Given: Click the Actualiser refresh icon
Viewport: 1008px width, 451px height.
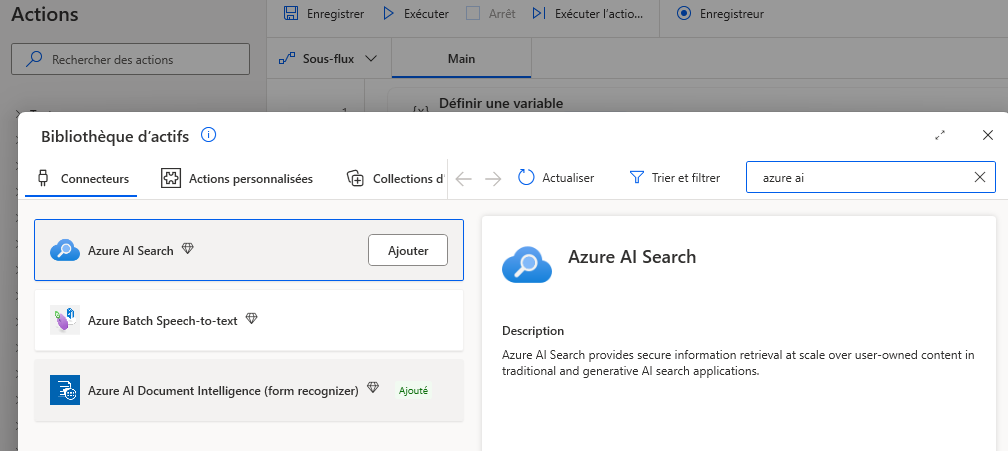Looking at the screenshot, I should [x=526, y=177].
